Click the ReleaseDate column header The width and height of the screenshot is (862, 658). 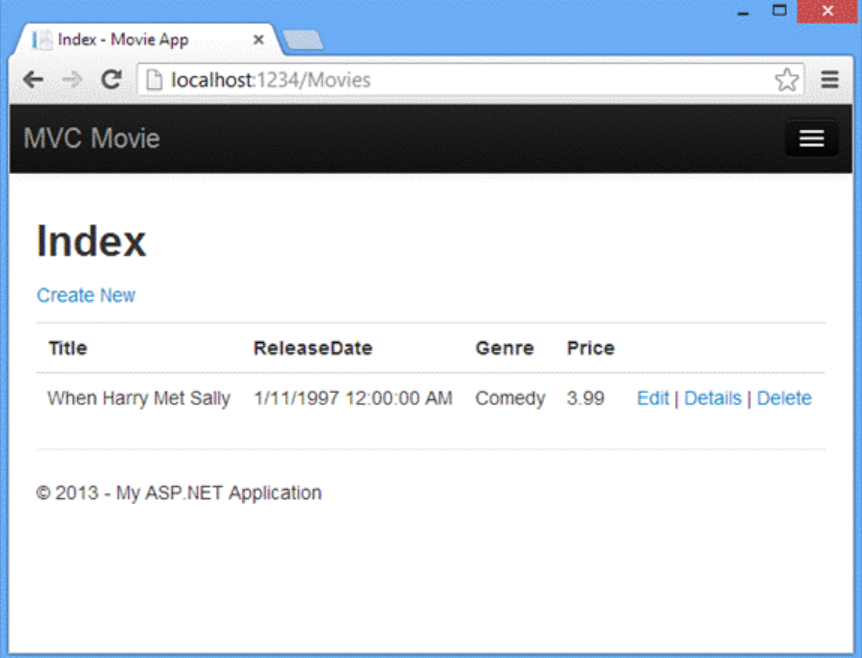313,348
